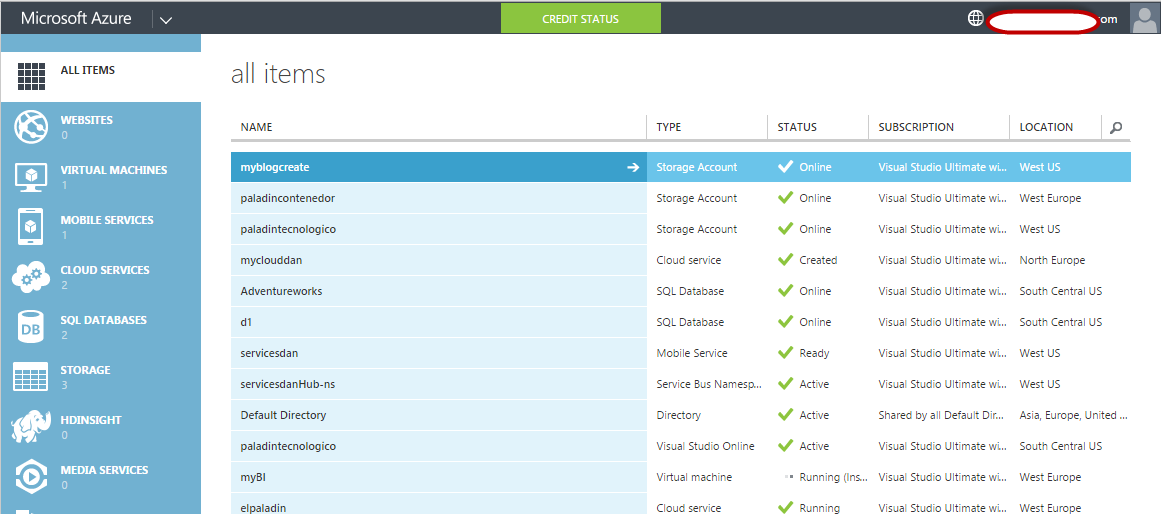Screen dimensions: 1161x514
Task: Sort items by the Status column header
Action: click(797, 127)
